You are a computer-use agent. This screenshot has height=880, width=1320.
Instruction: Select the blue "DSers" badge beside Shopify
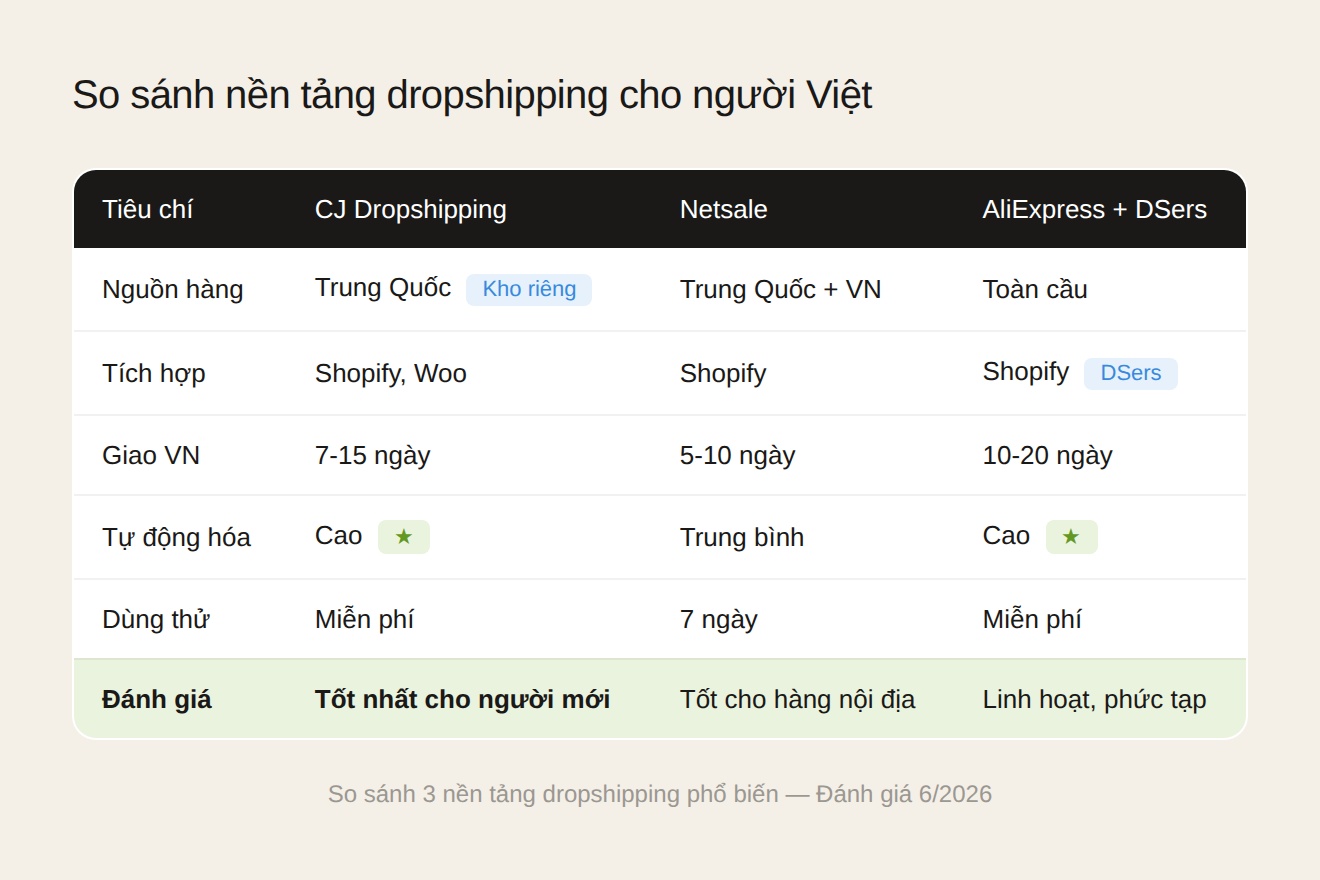click(x=1131, y=374)
